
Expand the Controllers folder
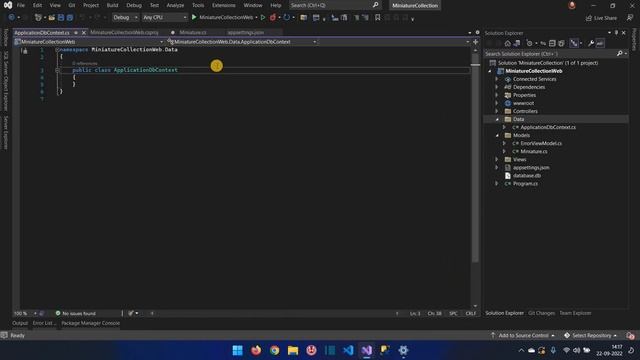(497, 111)
